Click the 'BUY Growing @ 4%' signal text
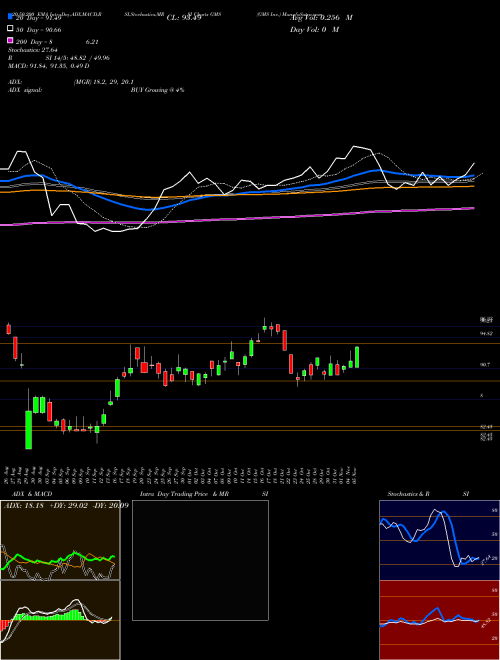The image size is (500, 660). click(x=157, y=90)
